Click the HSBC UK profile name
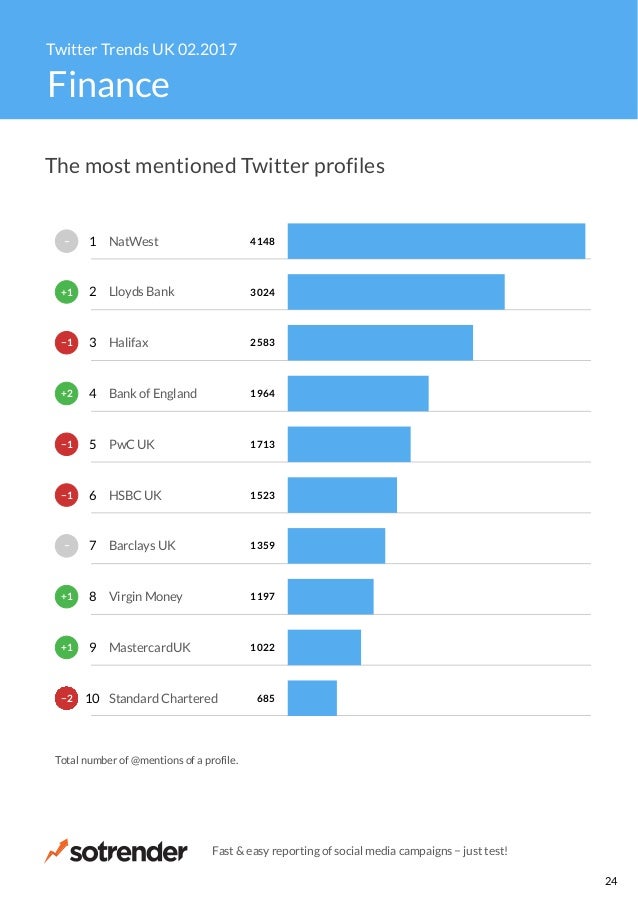This screenshot has height=903, width=638. click(135, 495)
